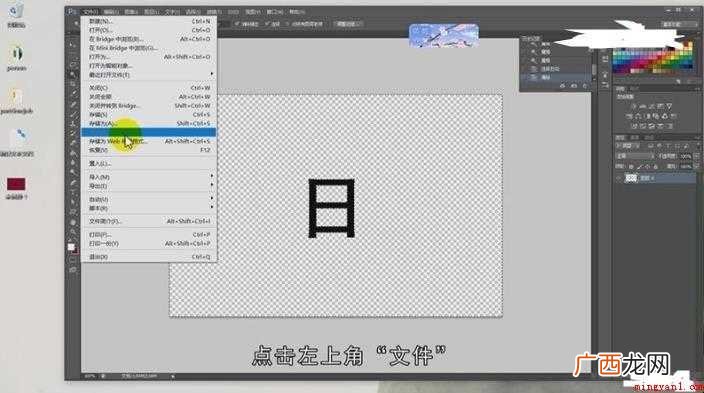Select the Brush tool

(73, 114)
